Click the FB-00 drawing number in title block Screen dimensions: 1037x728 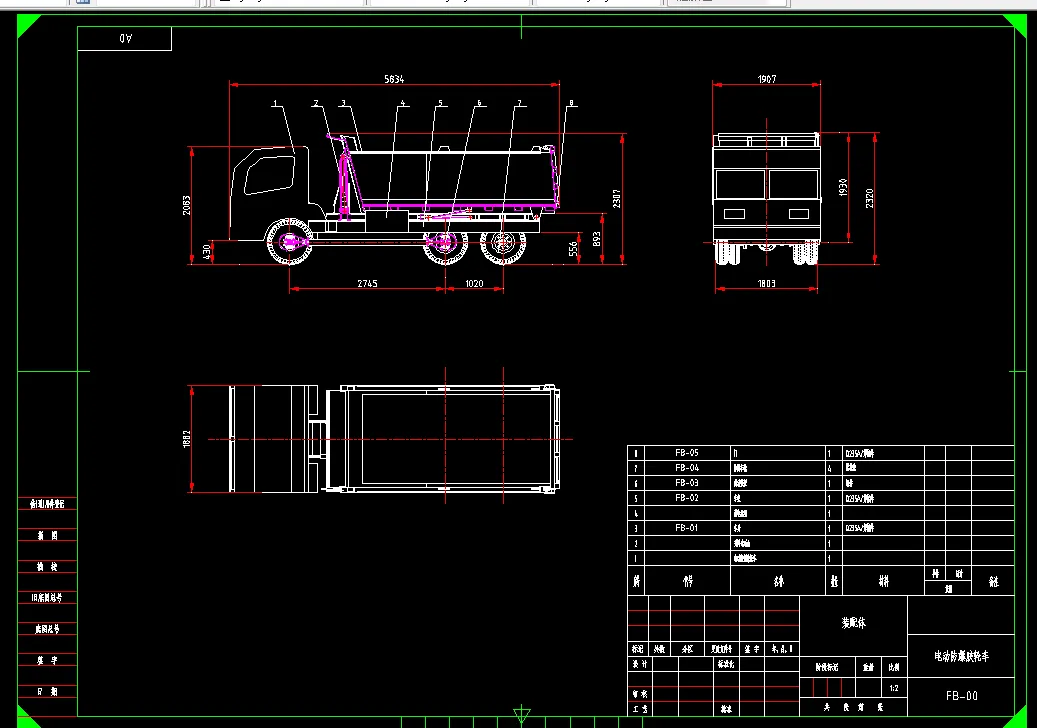962,696
